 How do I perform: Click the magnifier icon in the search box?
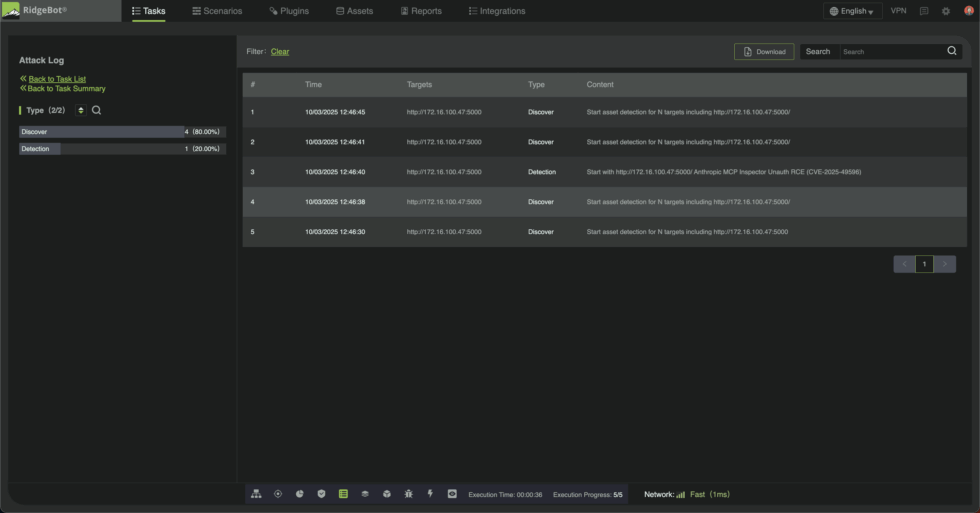[x=952, y=51]
